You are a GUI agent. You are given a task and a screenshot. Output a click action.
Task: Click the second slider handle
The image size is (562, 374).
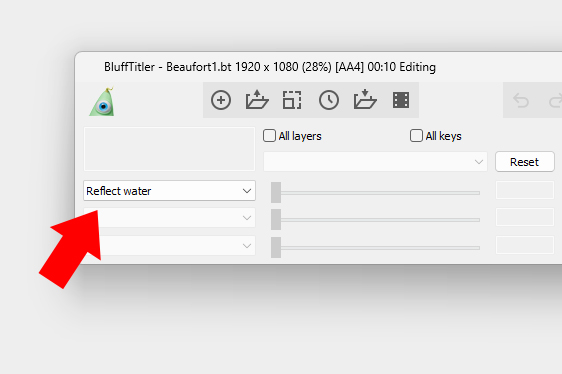(276, 219)
